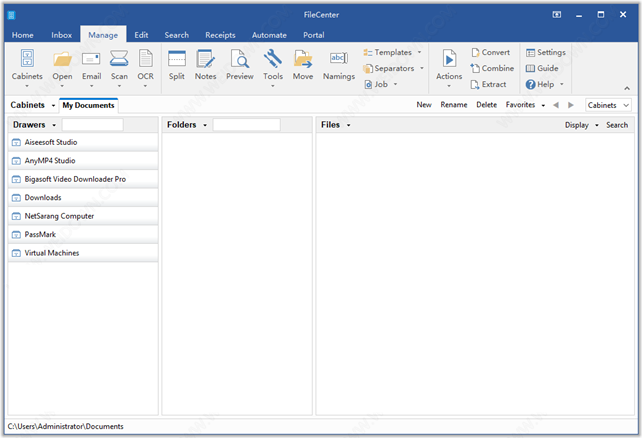Expand the Cabinets ribbon button dropdown arrow
The width and height of the screenshot is (642, 438).
pos(27,86)
